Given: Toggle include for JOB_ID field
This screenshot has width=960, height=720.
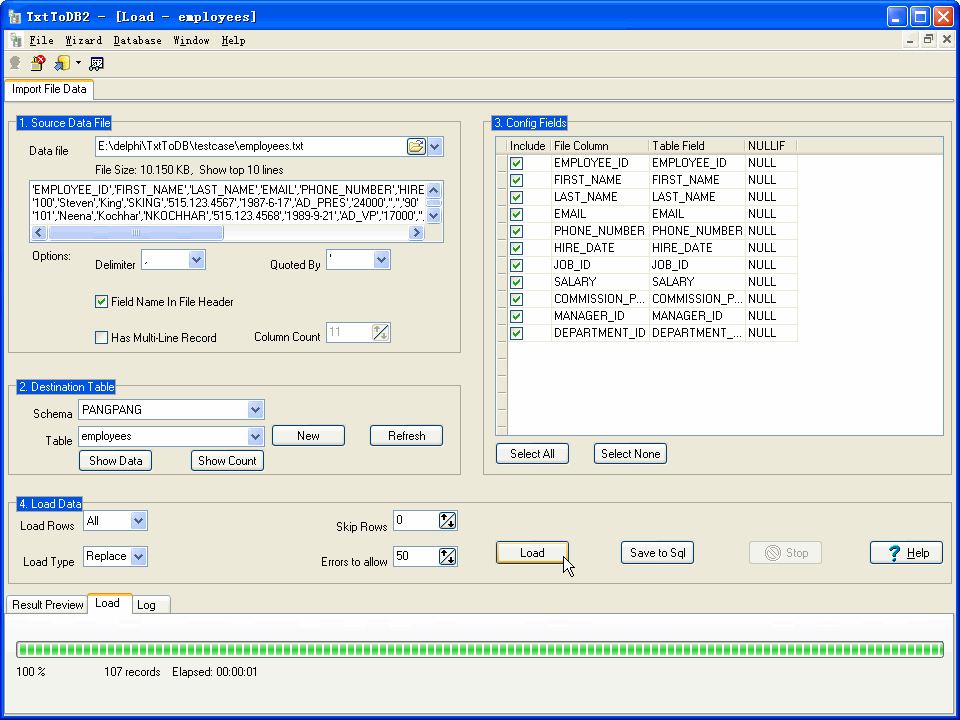Looking at the screenshot, I should click(517, 265).
